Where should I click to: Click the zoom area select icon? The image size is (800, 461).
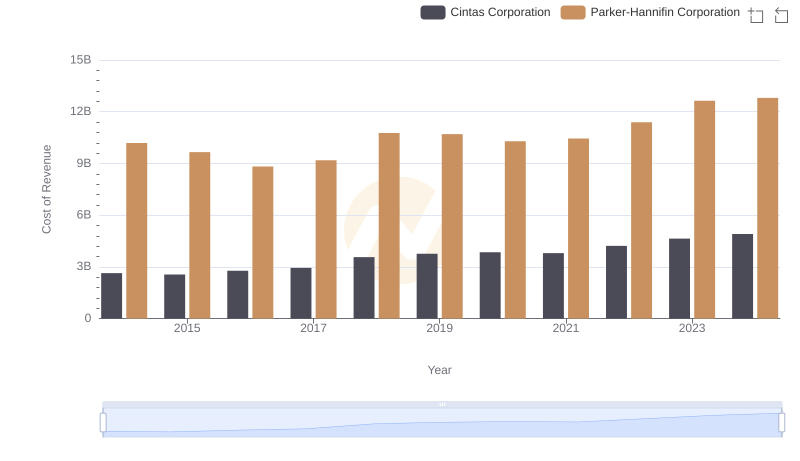pos(756,14)
